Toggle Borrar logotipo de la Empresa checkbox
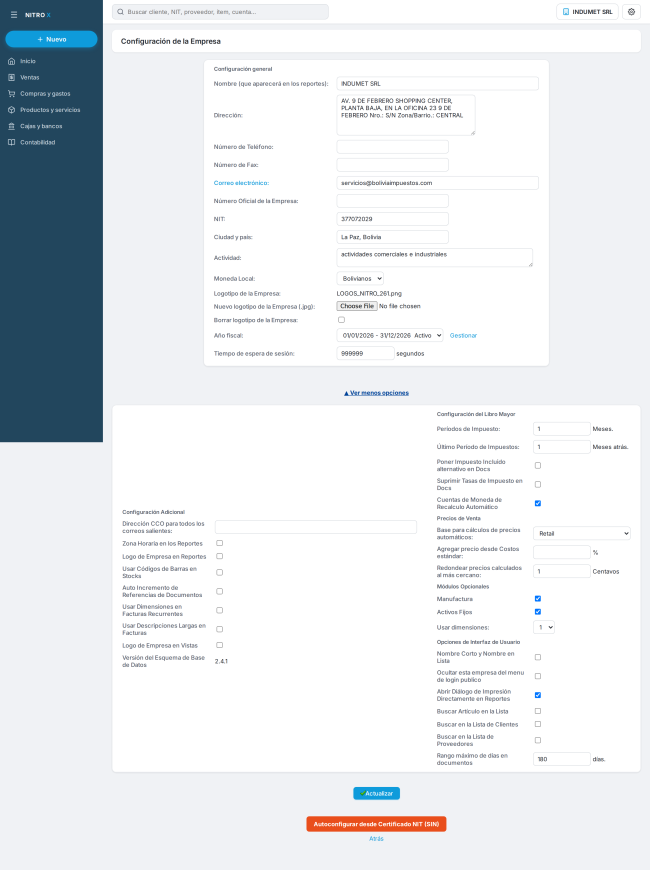The width and height of the screenshot is (650, 870). pos(341,320)
